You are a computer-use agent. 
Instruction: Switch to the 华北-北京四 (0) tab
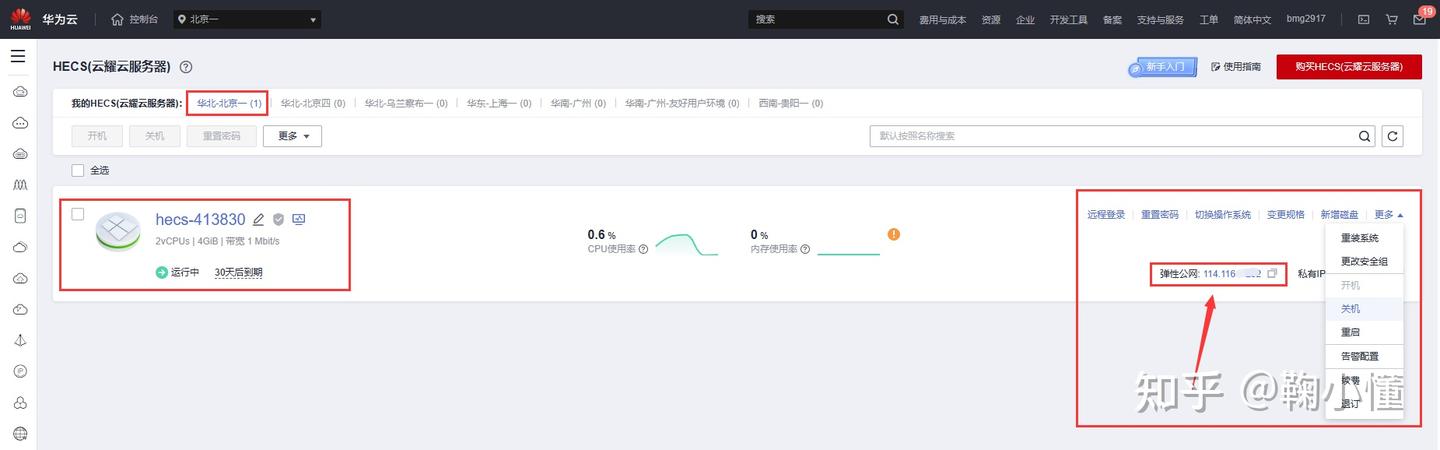tap(313, 103)
